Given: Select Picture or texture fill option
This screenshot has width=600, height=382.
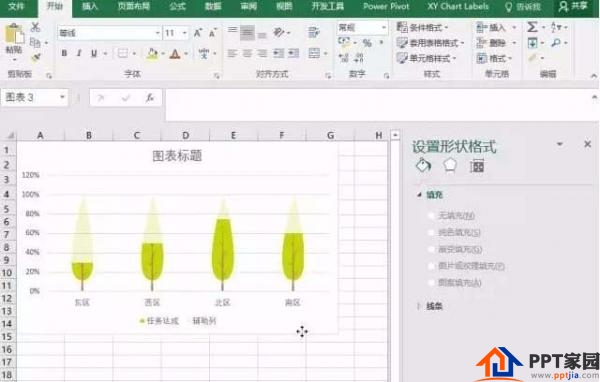Looking at the screenshot, I should click(431, 266).
